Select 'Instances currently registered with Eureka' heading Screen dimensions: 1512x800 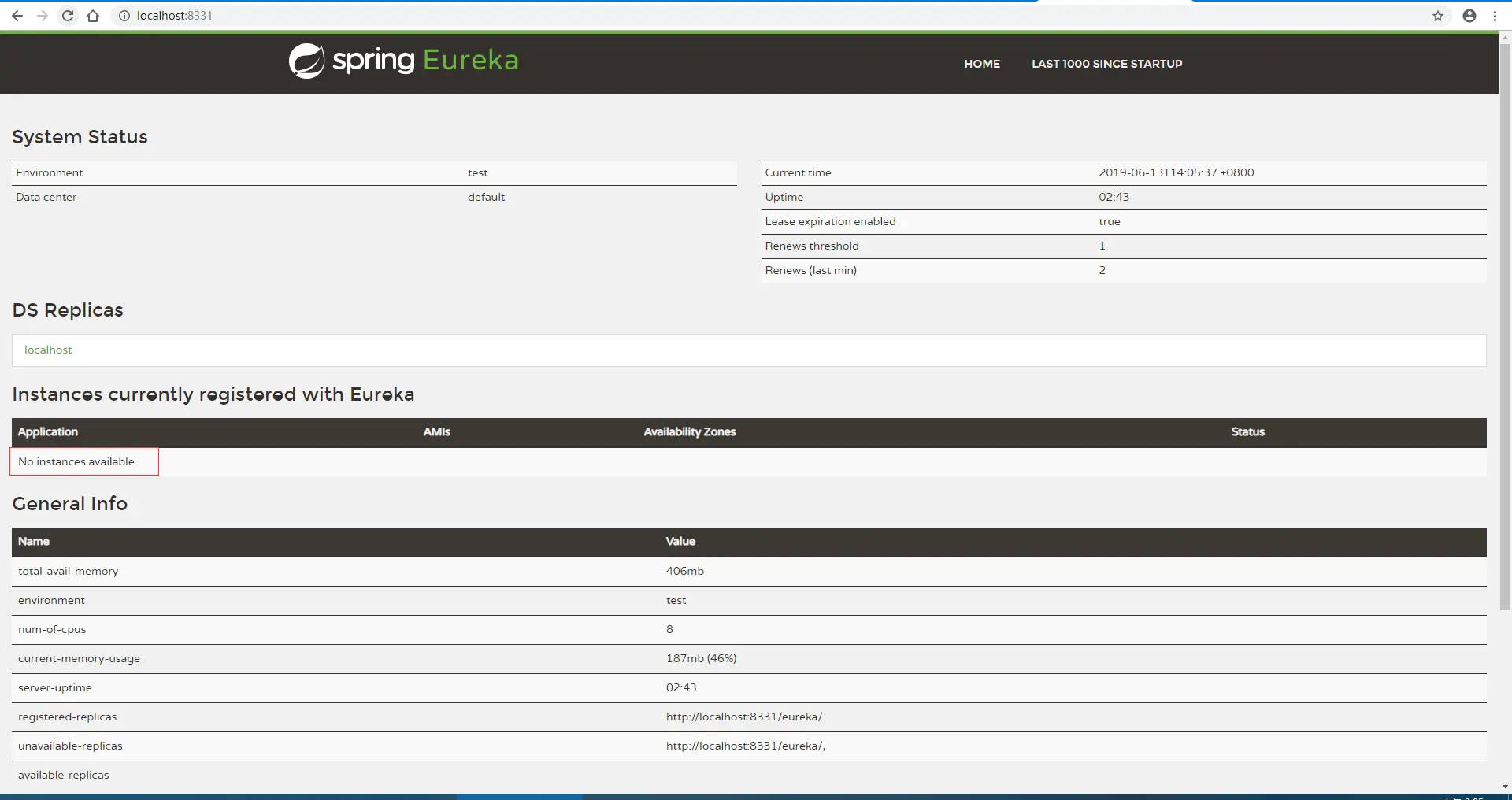(x=213, y=394)
